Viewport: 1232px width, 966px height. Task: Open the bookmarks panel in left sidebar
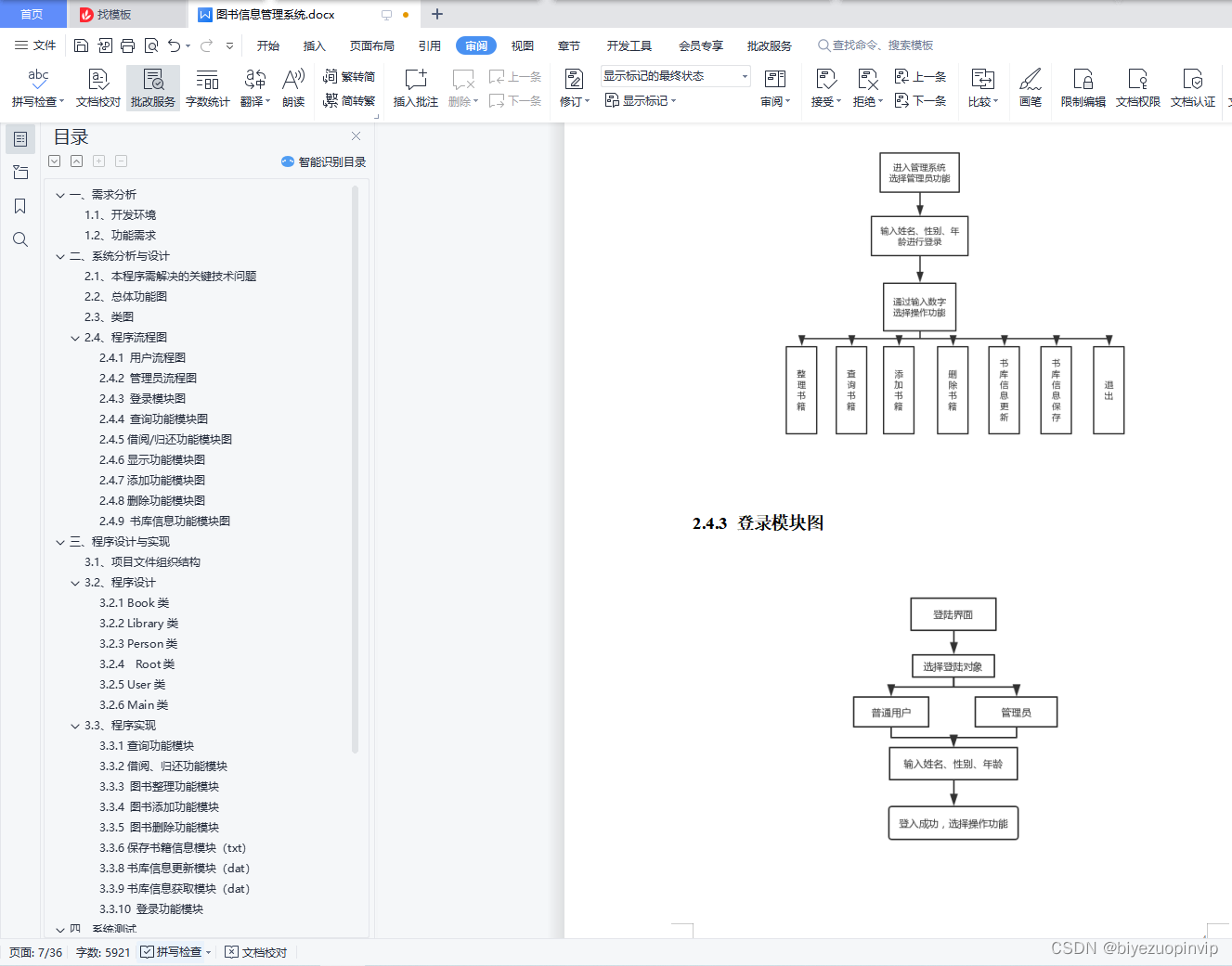point(19,206)
